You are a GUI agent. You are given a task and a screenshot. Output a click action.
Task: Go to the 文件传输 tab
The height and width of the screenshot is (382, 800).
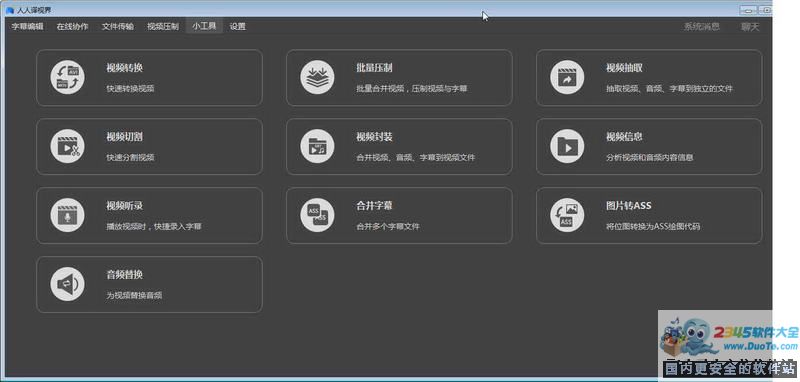point(118,27)
